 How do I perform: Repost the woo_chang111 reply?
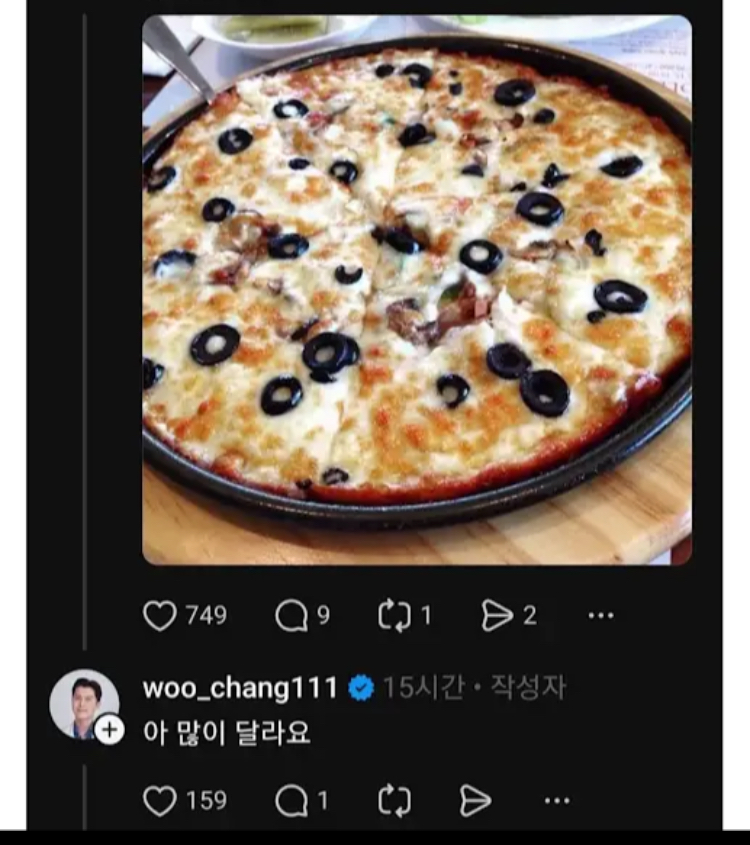395,800
